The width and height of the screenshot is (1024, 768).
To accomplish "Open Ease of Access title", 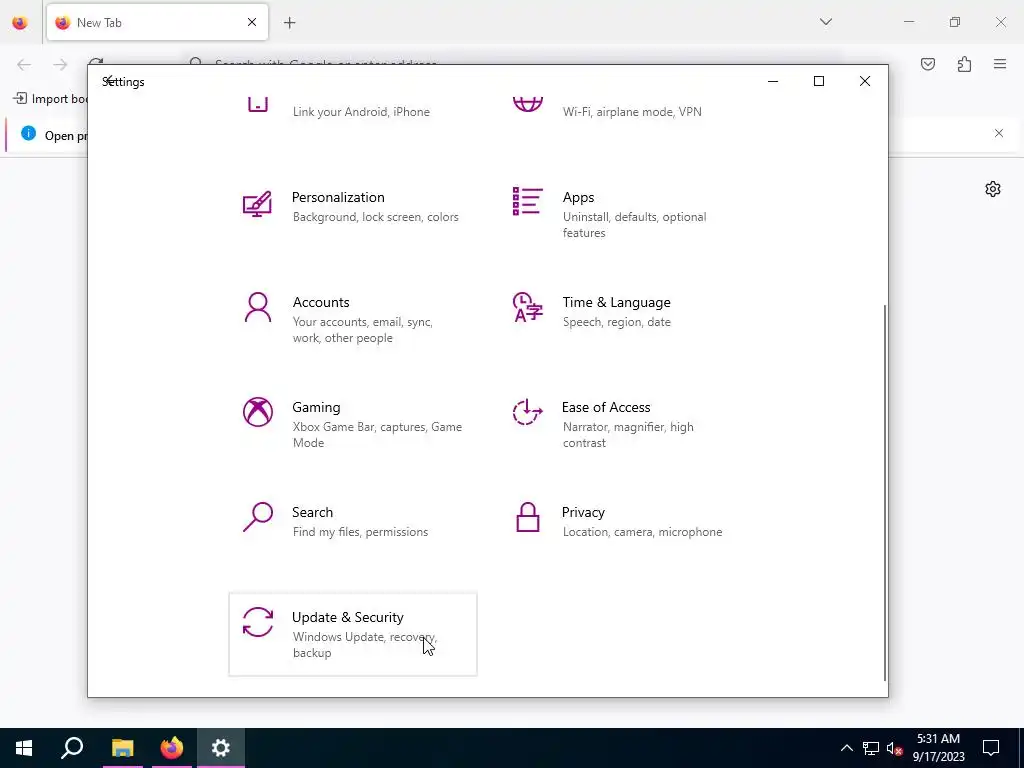I will coord(606,408).
